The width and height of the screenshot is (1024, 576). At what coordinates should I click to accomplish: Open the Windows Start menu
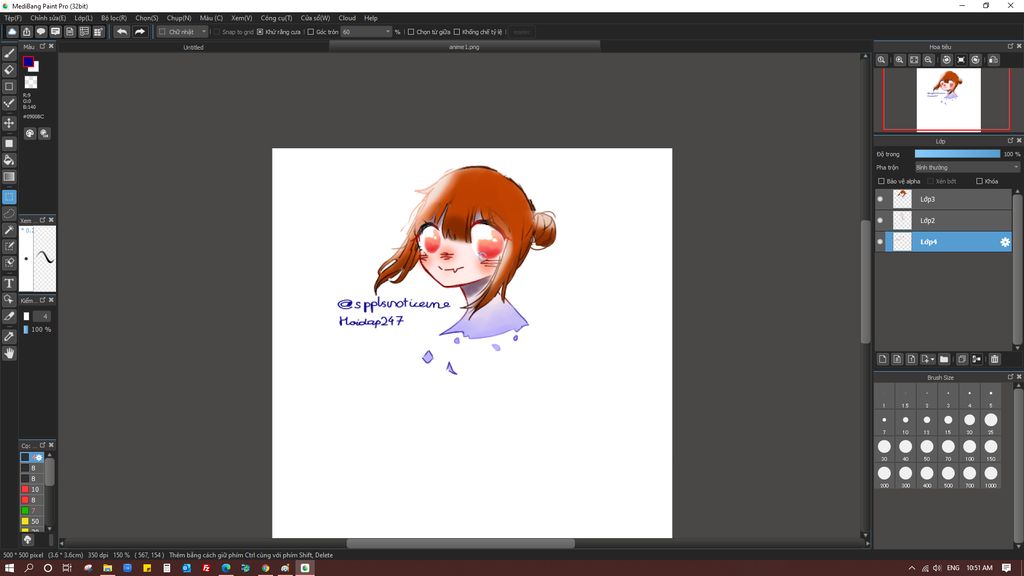pyautogui.click(x=9, y=568)
